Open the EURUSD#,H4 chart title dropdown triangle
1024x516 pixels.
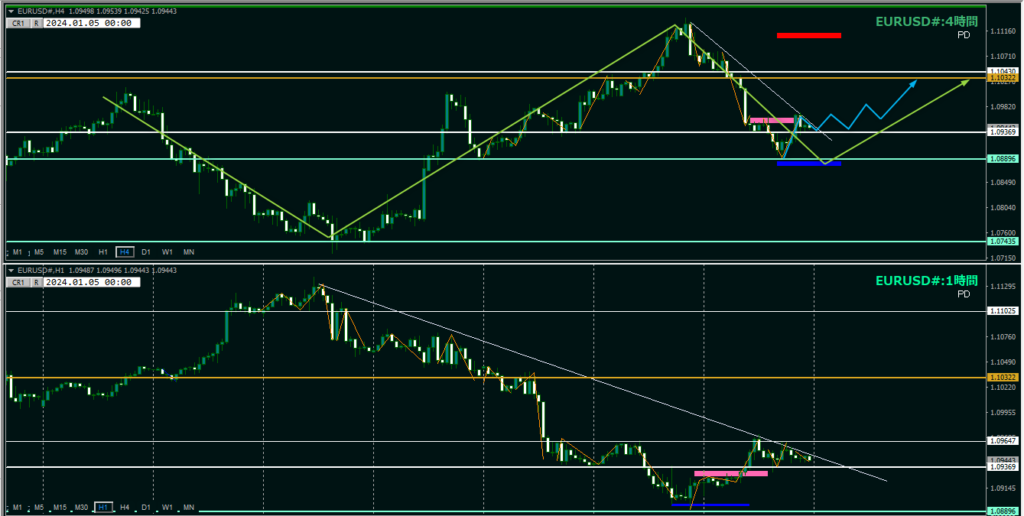click(x=10, y=11)
